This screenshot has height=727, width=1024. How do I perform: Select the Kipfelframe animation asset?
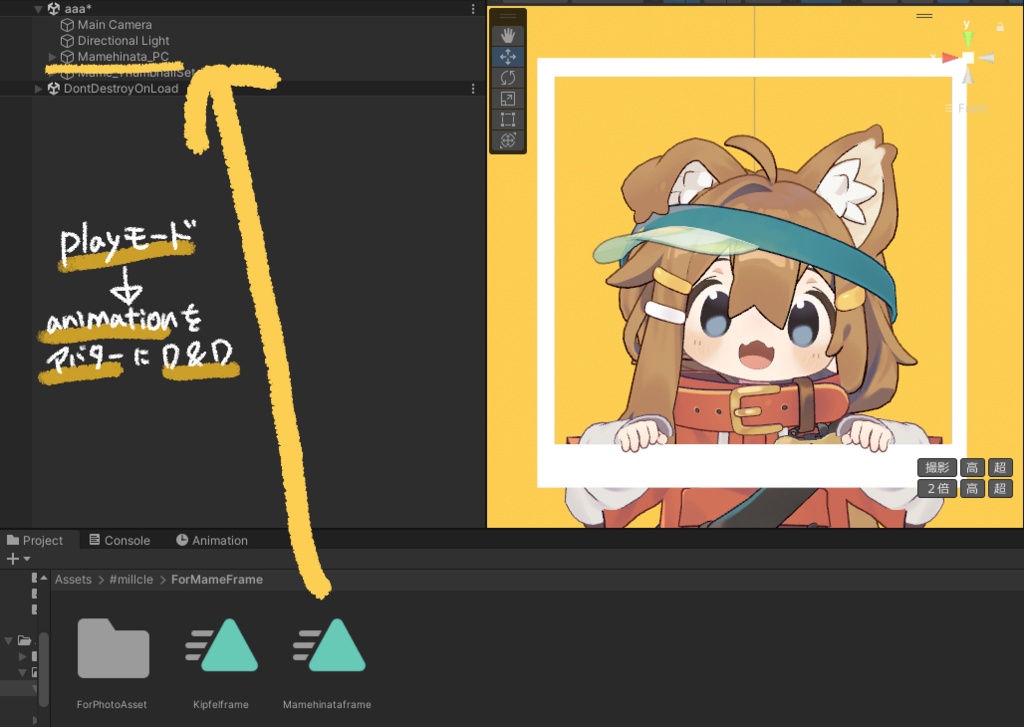221,645
